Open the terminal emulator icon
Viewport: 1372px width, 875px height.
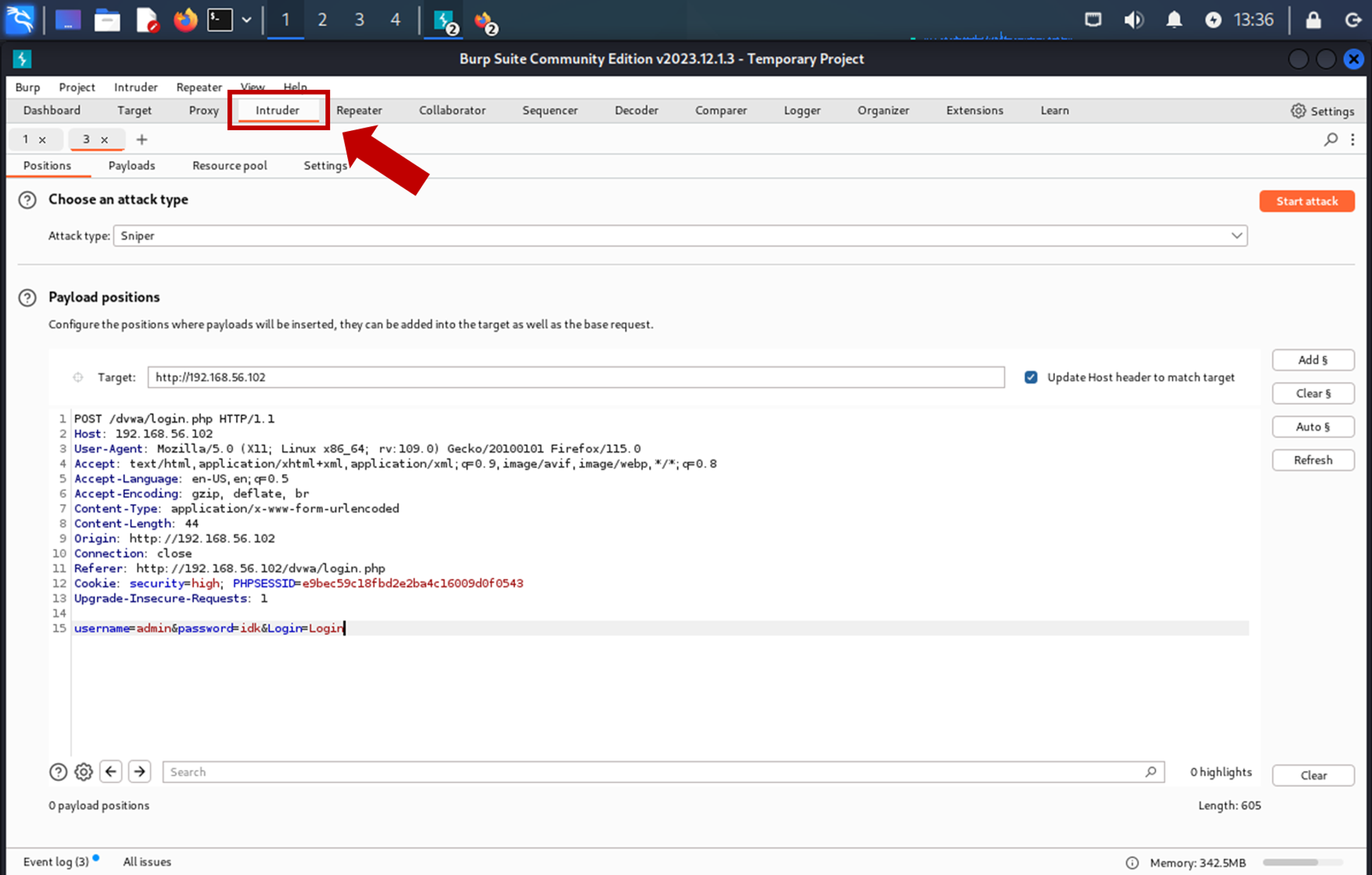(220, 20)
